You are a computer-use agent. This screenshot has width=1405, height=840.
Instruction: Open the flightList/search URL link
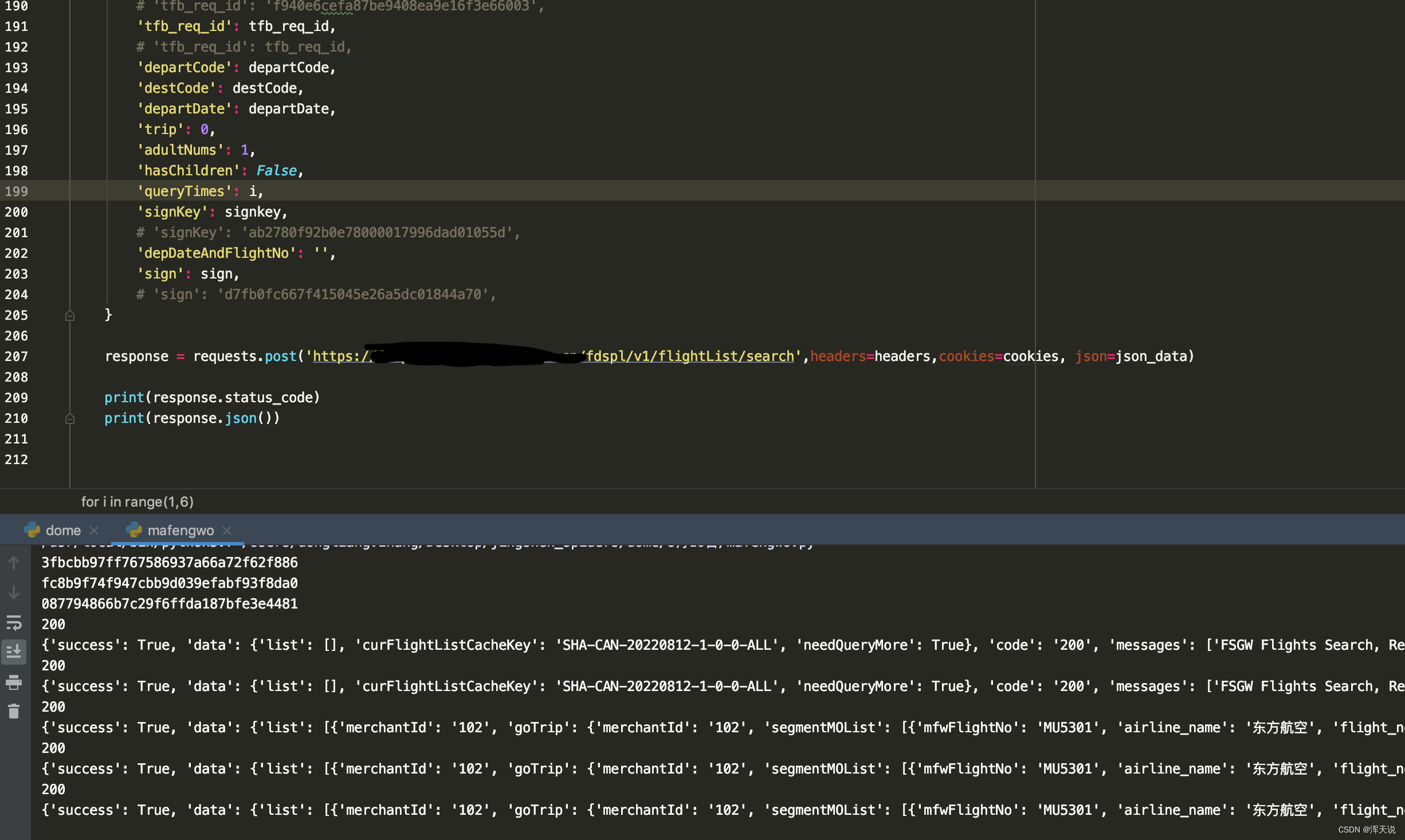tap(553, 356)
